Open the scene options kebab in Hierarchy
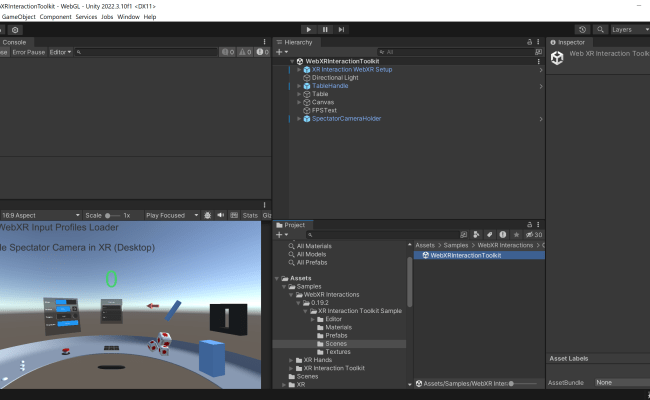650x400 pixels. coord(538,61)
